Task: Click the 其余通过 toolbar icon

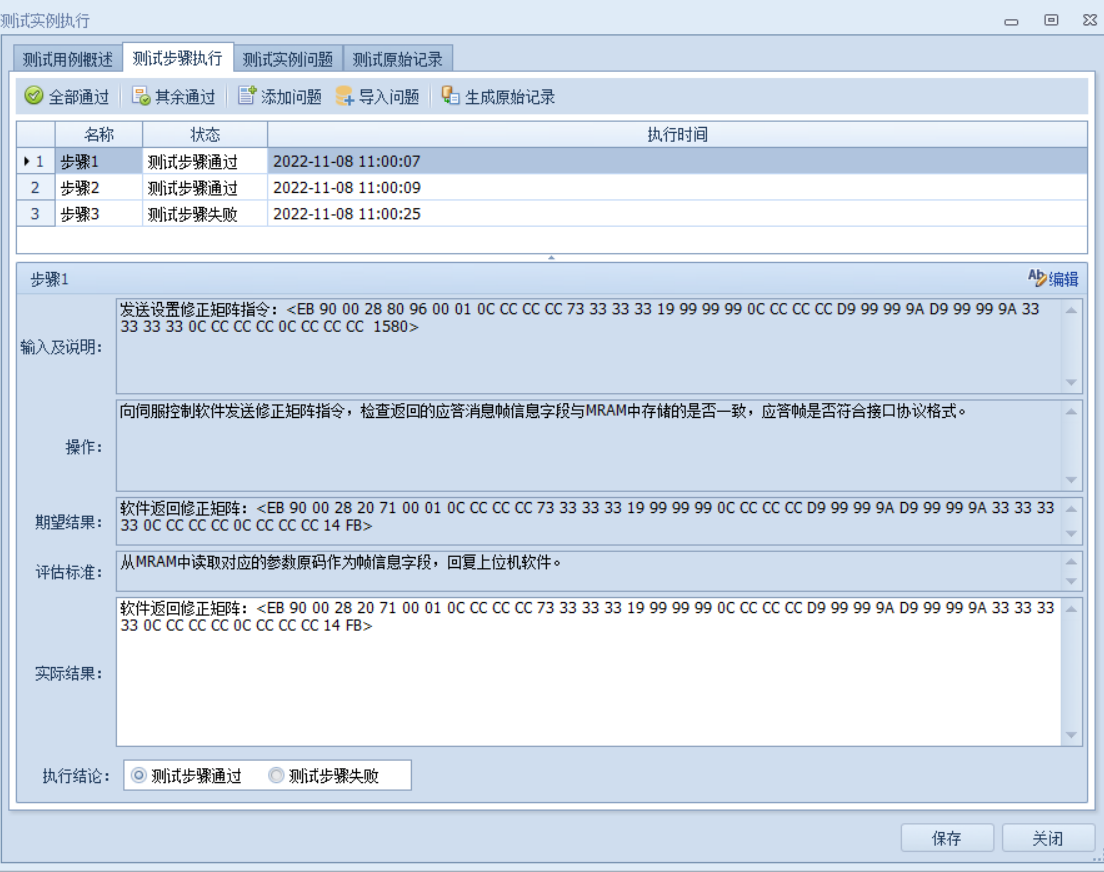Action: point(141,96)
